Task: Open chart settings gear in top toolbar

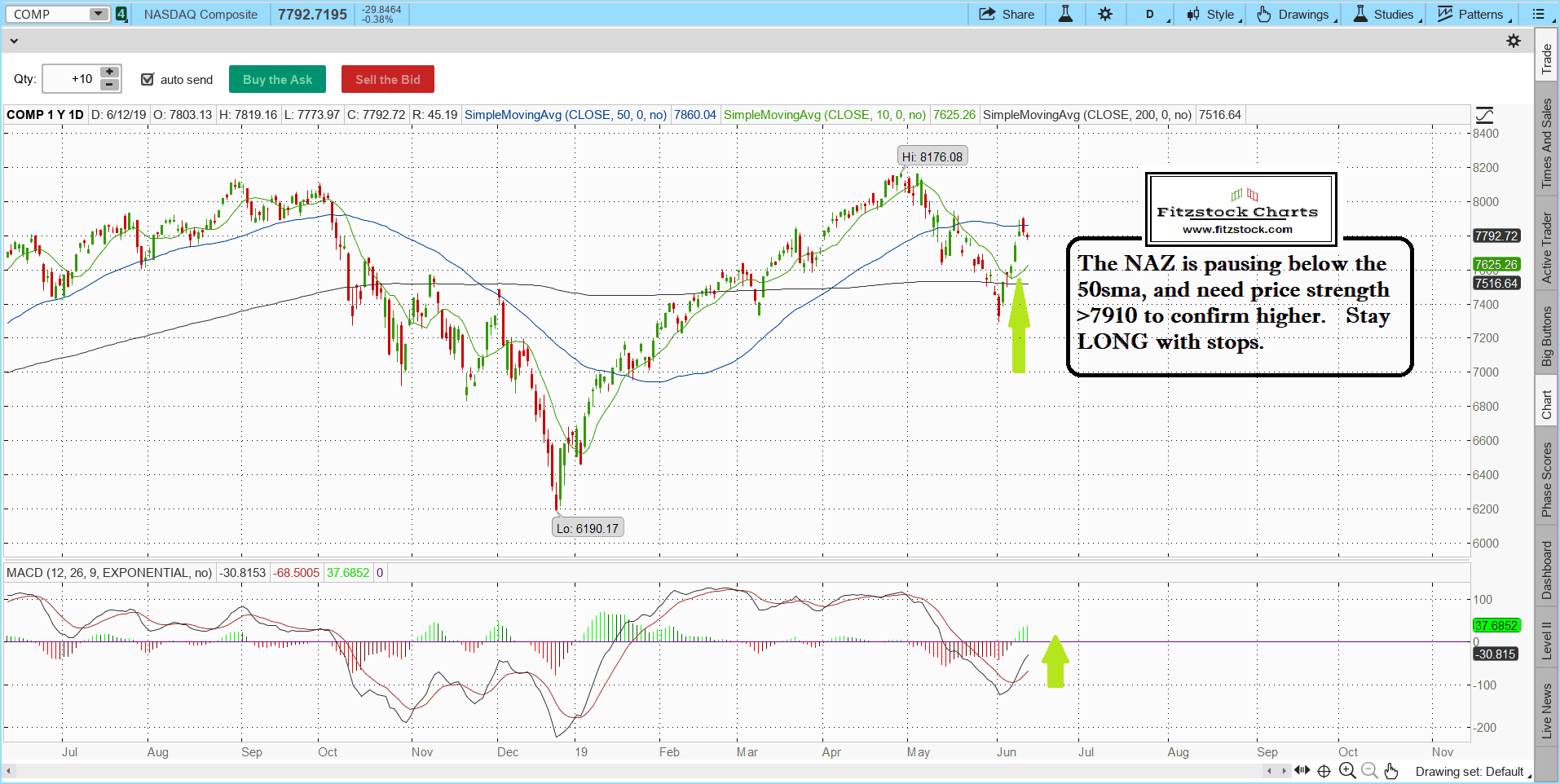Action: click(x=1105, y=14)
